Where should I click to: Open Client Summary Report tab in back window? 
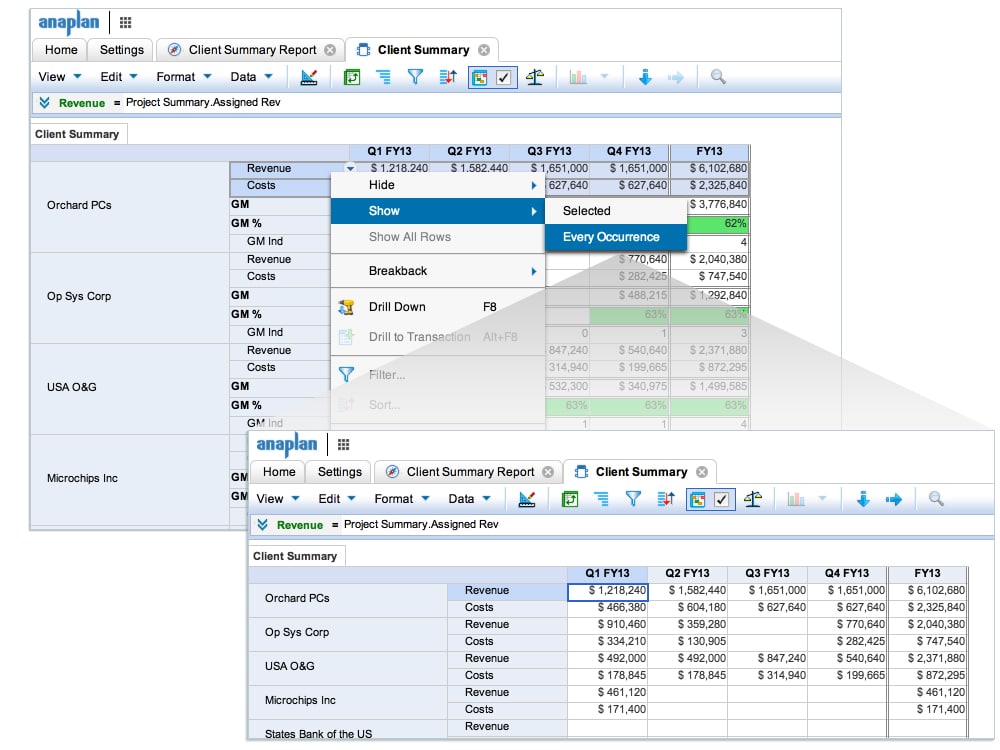[x=250, y=50]
